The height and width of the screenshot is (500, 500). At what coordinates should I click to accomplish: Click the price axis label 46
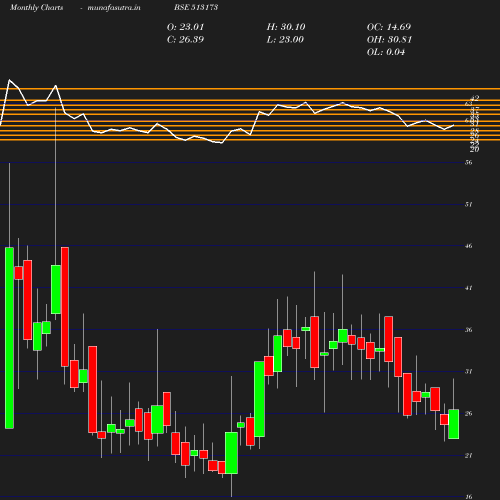(x=469, y=246)
